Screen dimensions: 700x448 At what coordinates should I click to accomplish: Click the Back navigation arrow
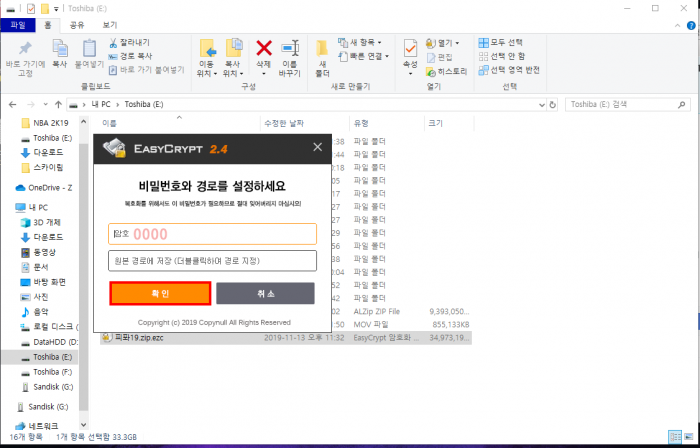12,104
